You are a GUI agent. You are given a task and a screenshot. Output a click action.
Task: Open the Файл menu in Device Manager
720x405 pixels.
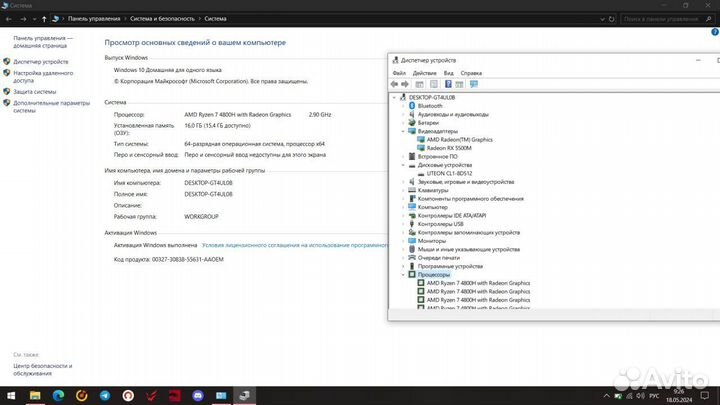click(x=399, y=73)
